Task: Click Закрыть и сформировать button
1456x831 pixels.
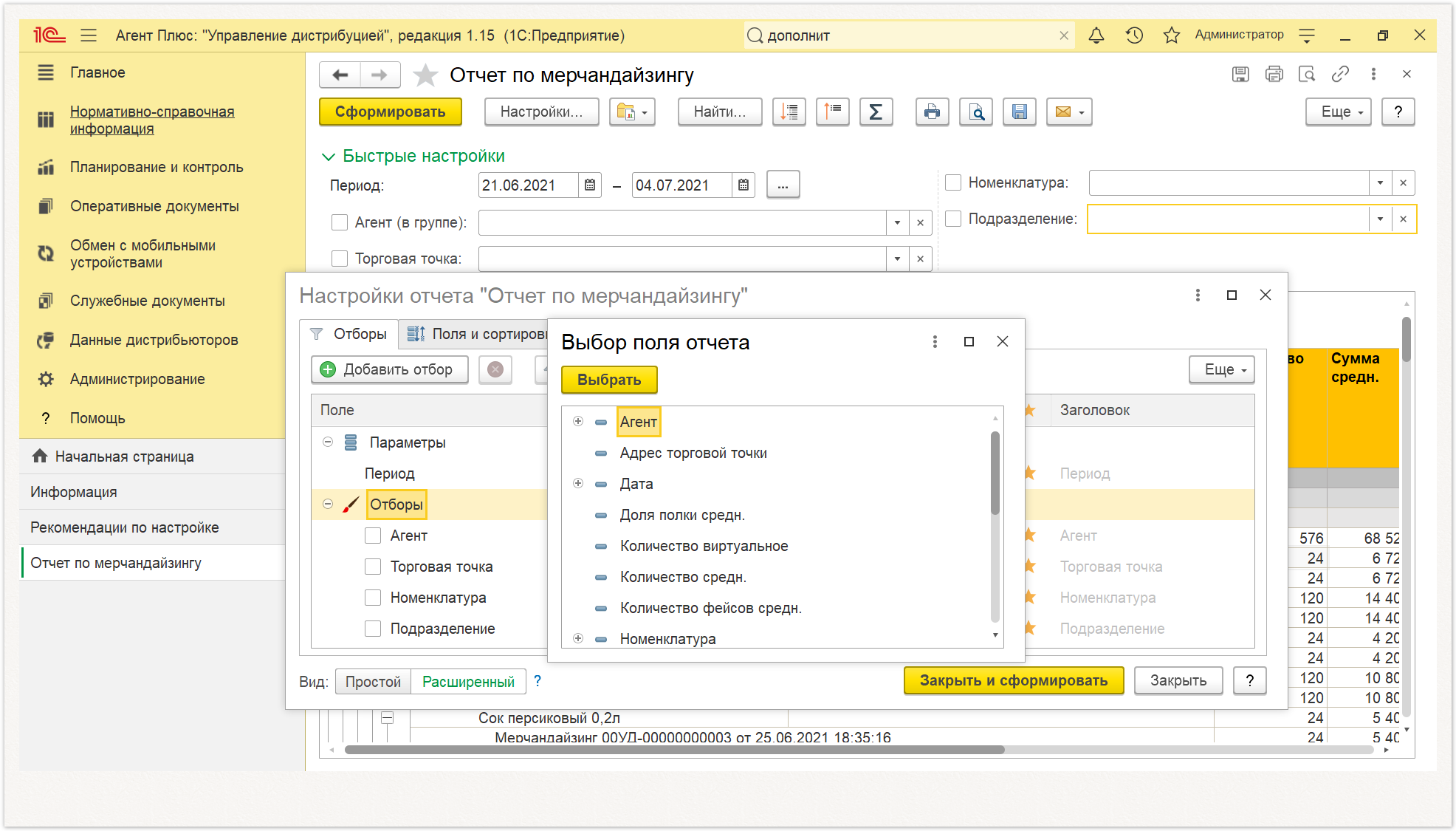Action: [x=1014, y=680]
